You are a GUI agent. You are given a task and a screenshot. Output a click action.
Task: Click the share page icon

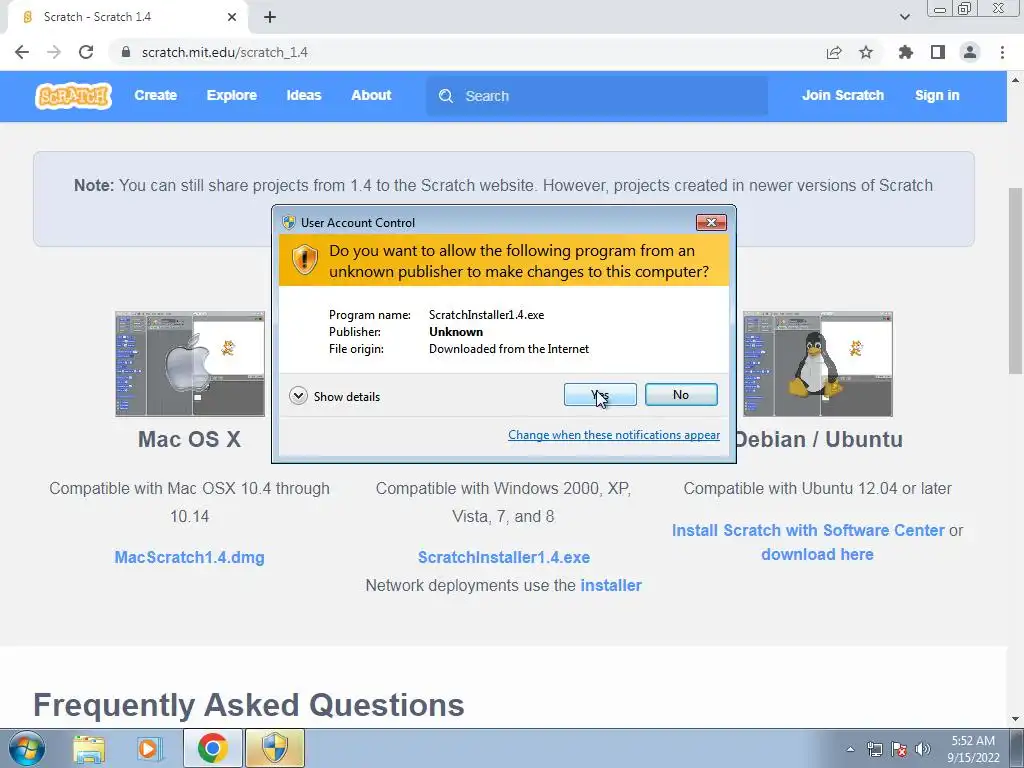click(x=834, y=52)
